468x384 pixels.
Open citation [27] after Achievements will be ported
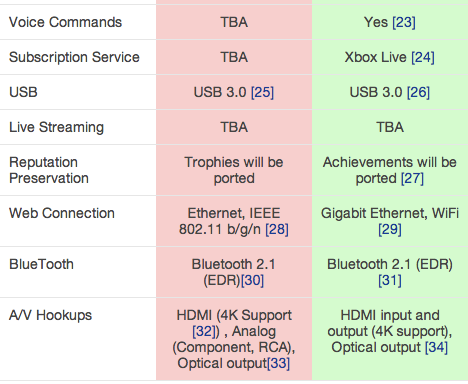coord(412,179)
